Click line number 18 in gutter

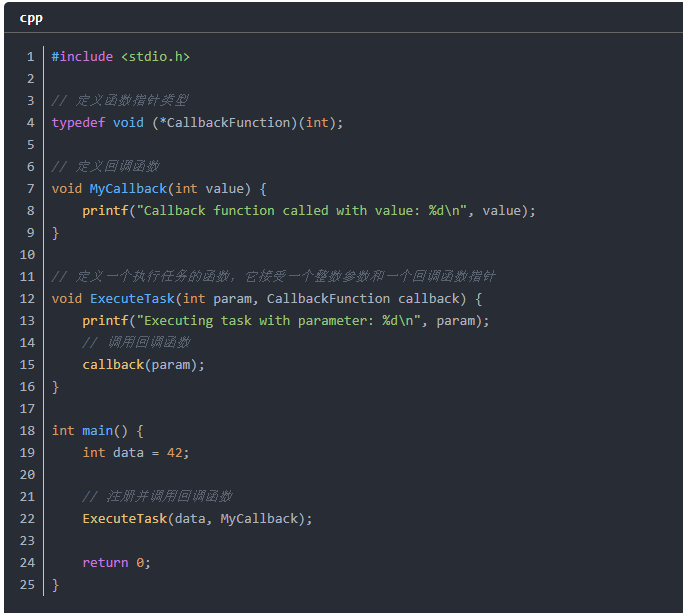27,431
